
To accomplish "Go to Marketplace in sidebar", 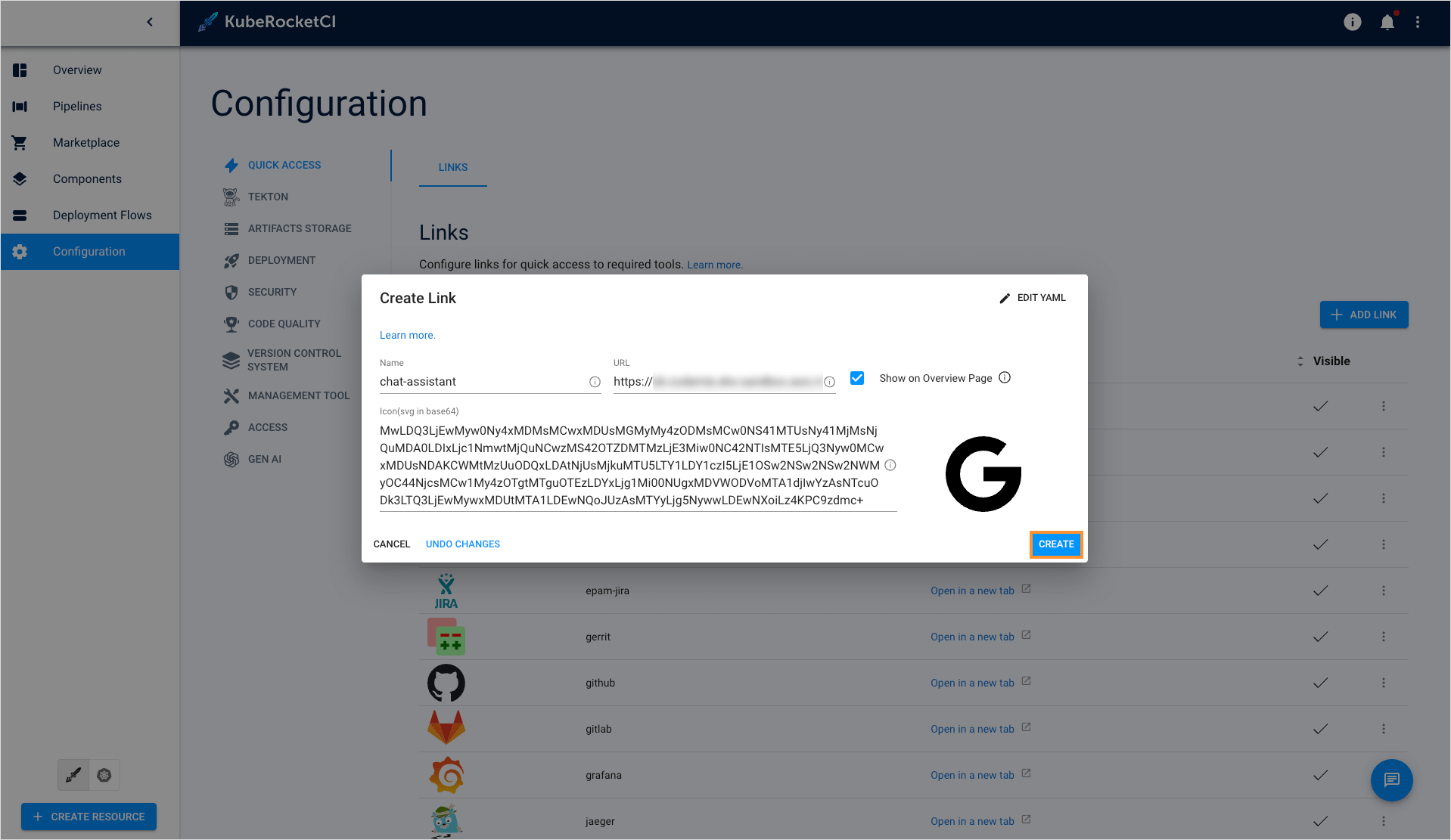I will [86, 143].
